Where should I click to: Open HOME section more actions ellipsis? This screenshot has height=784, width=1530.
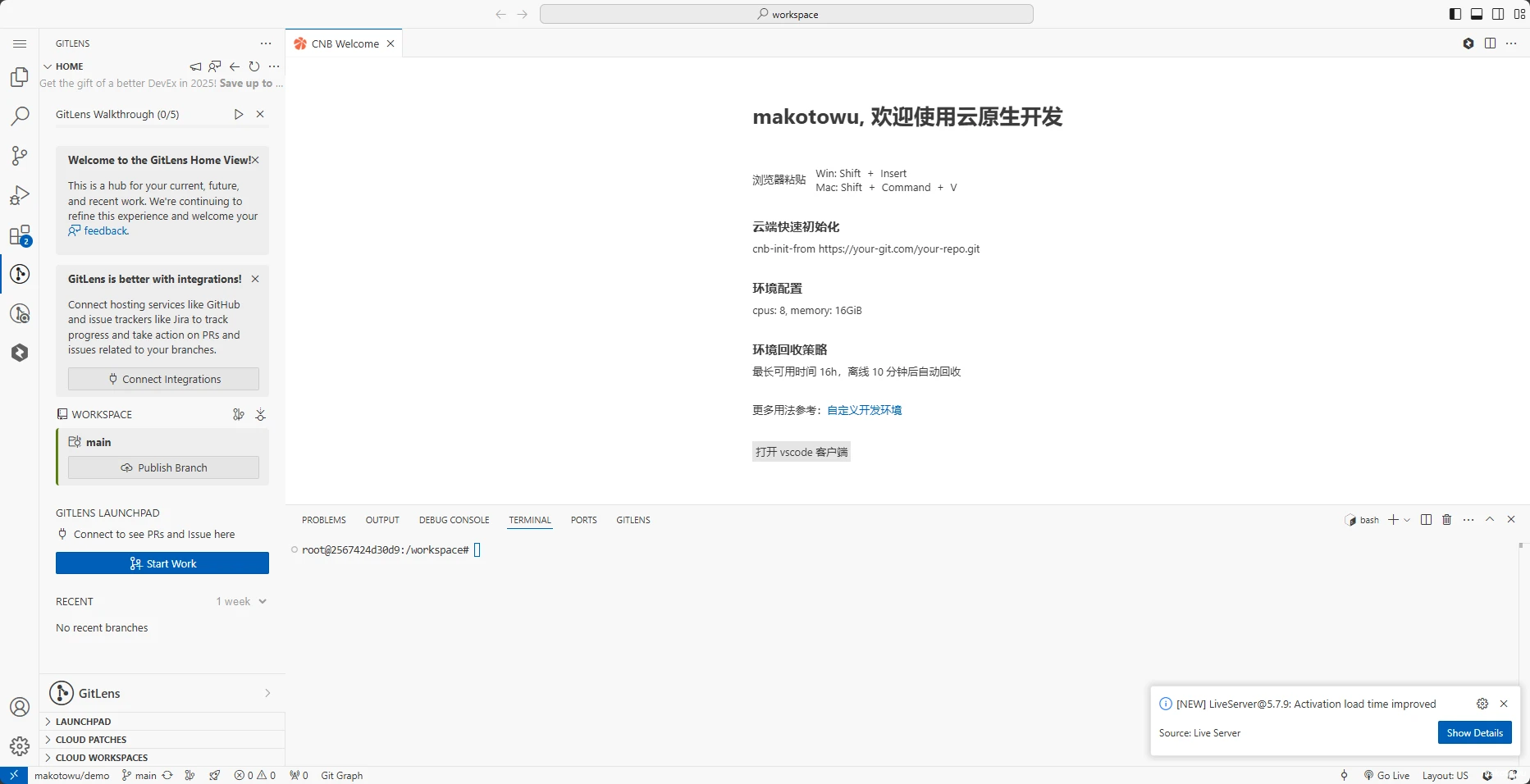[x=274, y=66]
